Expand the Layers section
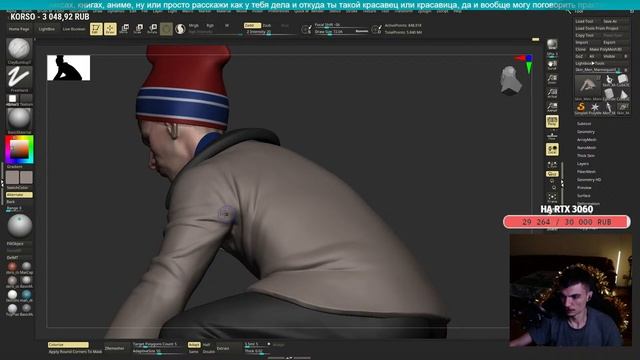 click(583, 164)
